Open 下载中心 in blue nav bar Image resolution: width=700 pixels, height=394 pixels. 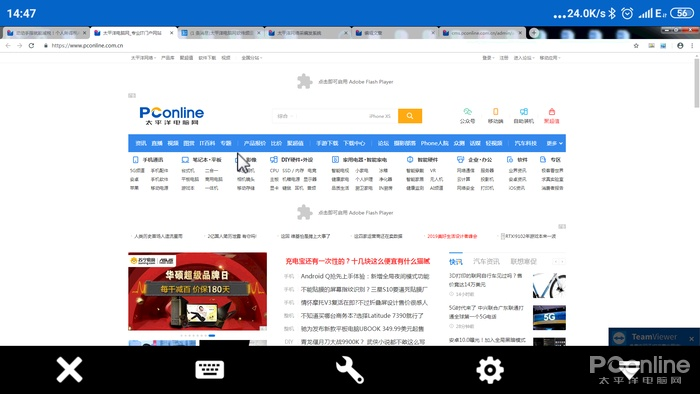coord(354,143)
